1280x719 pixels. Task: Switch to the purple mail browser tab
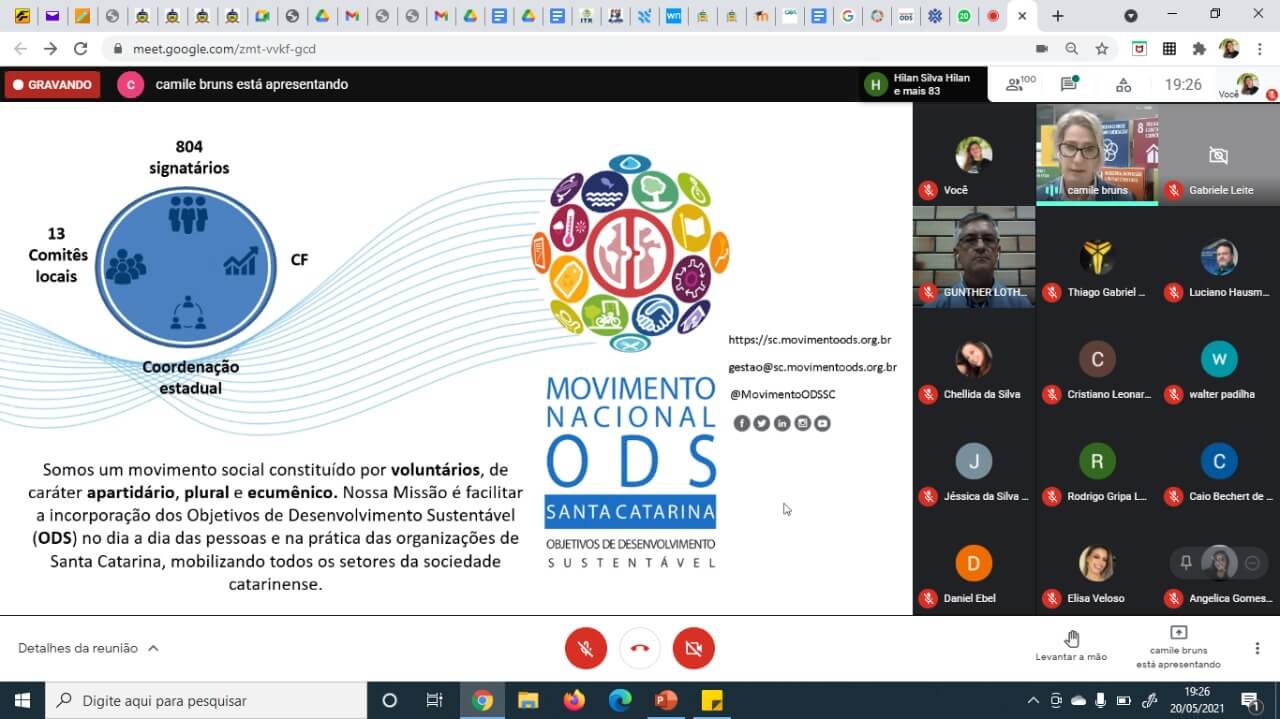(52, 16)
